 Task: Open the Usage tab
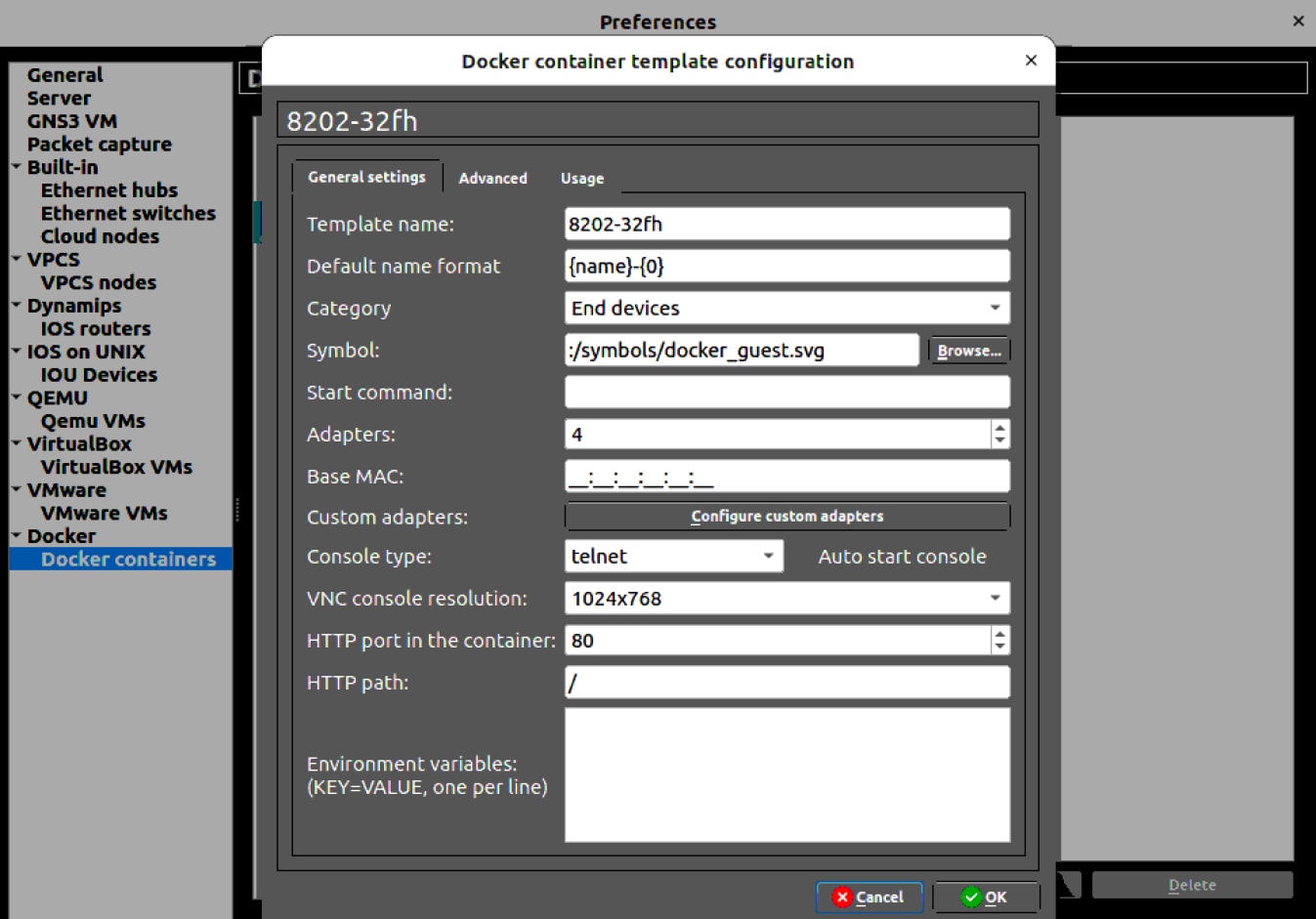coord(582,178)
